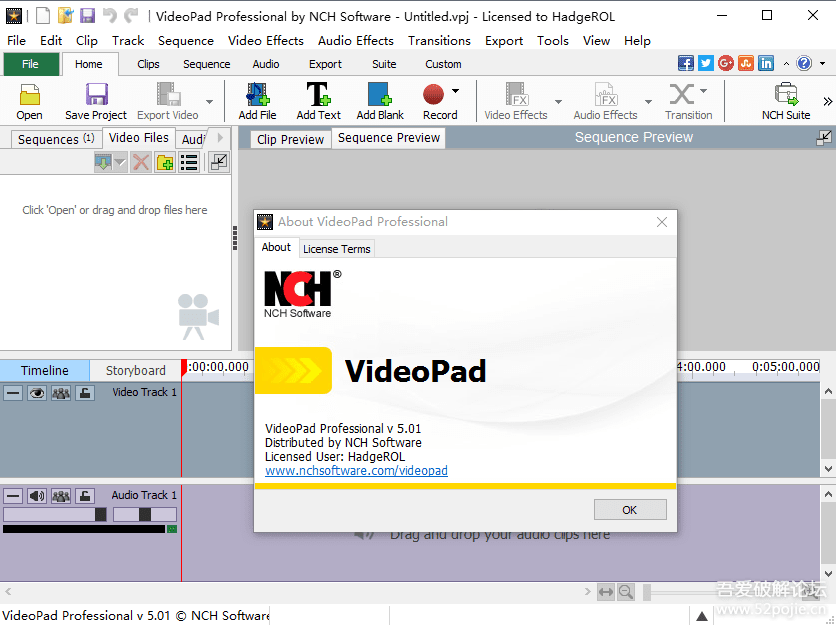Viewport: 836px width, 626px height.
Task: Expand the Export Video dropdown arrow
Action: tap(210, 101)
